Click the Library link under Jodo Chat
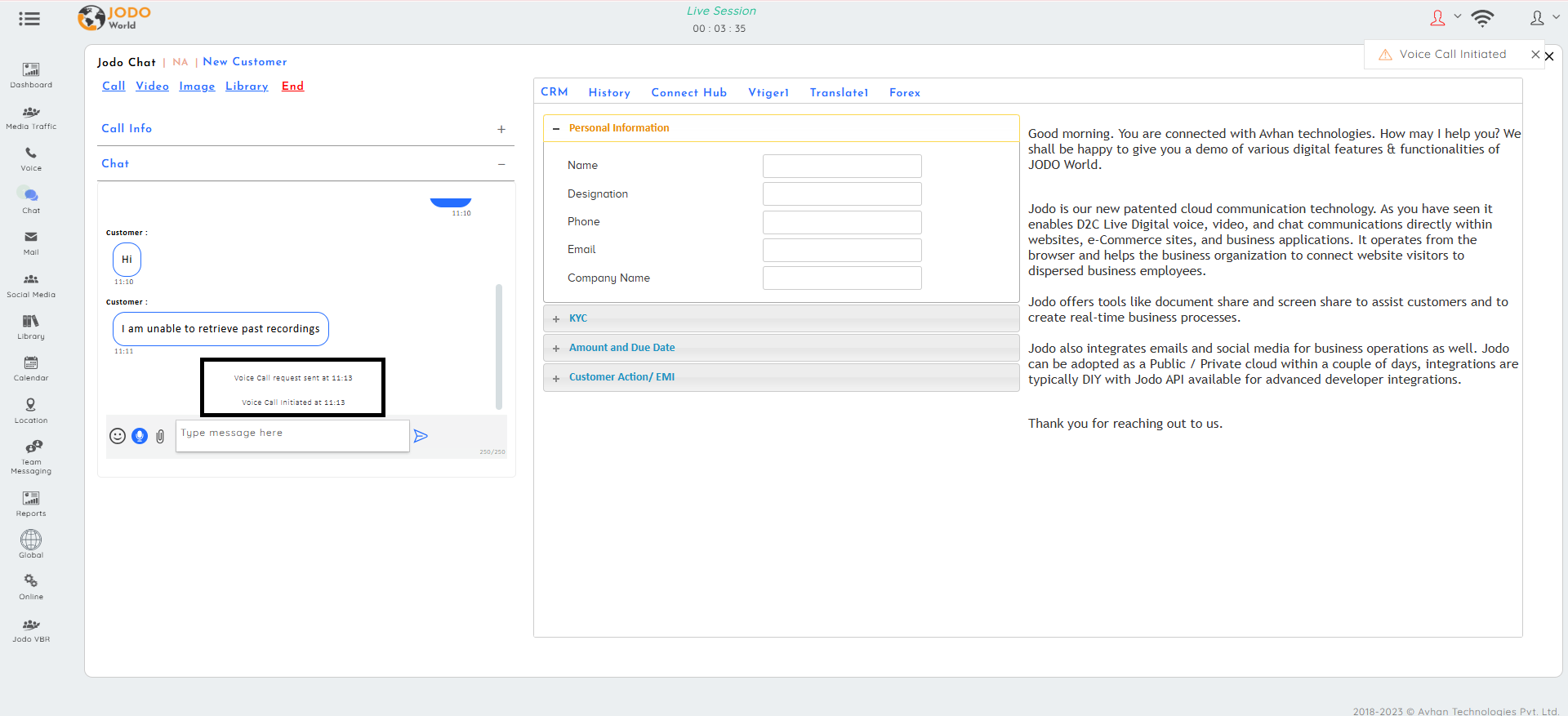1568x716 pixels. tap(247, 86)
